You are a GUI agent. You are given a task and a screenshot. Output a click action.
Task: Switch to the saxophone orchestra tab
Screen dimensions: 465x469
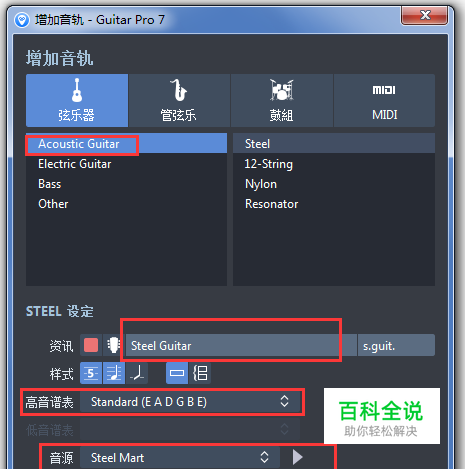[179, 100]
